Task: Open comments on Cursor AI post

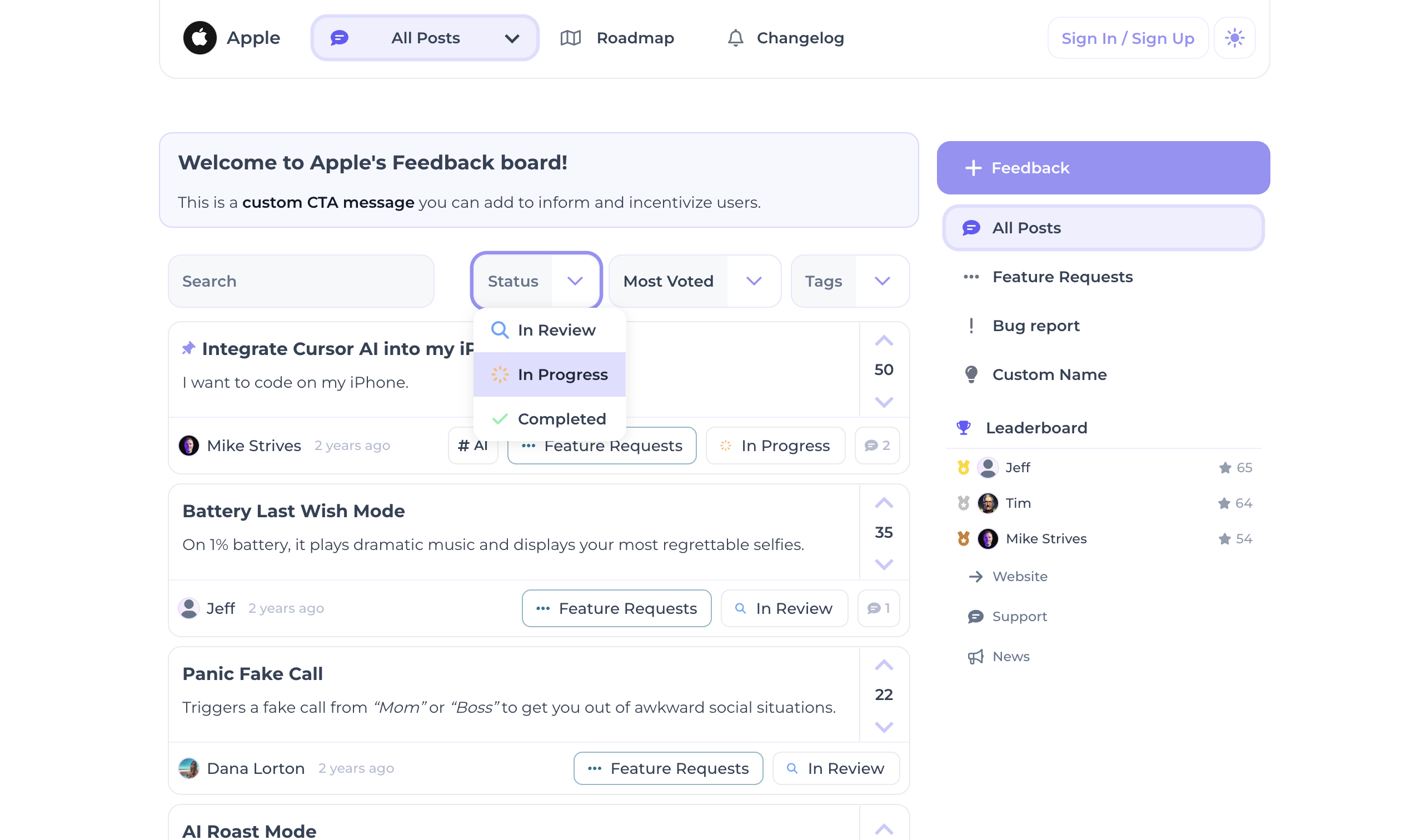Action: [x=877, y=446]
